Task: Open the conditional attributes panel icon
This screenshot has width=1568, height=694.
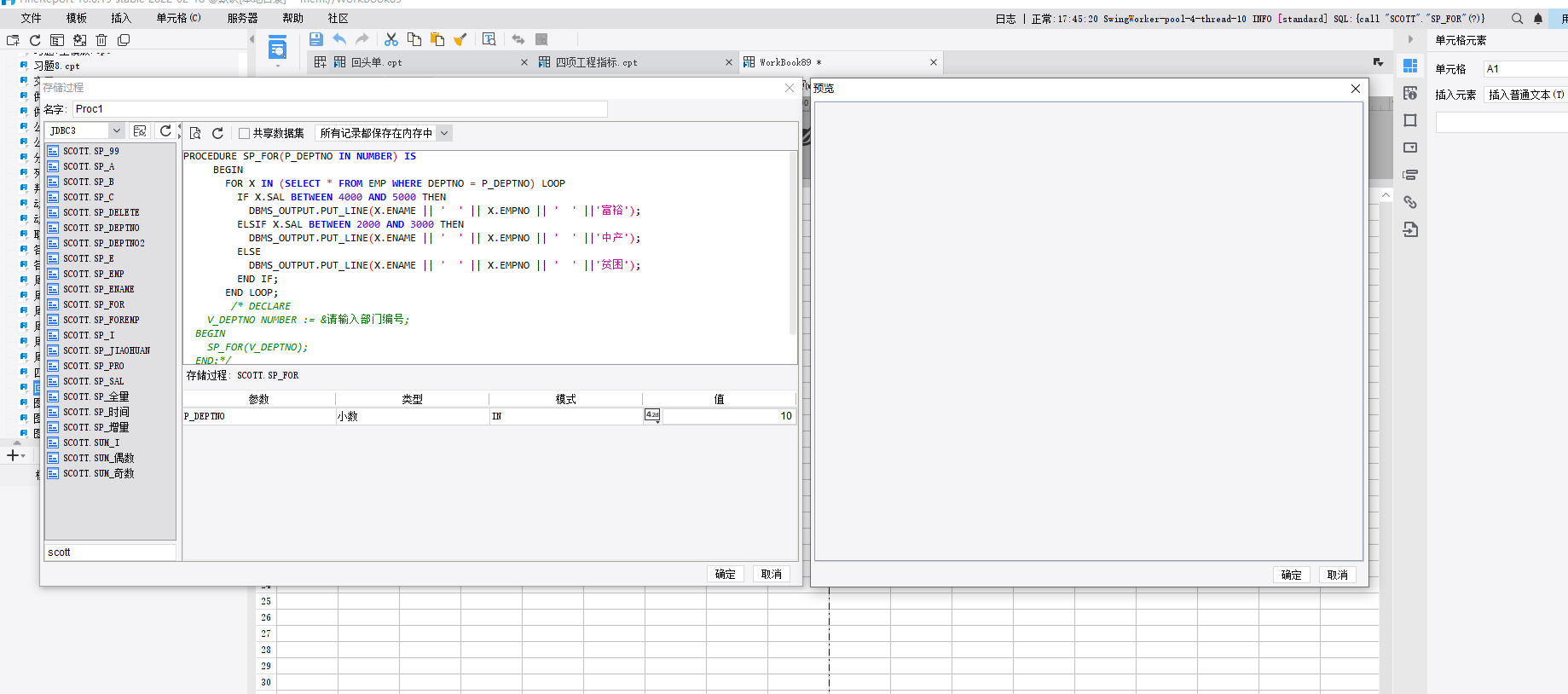Action: 1410,175
